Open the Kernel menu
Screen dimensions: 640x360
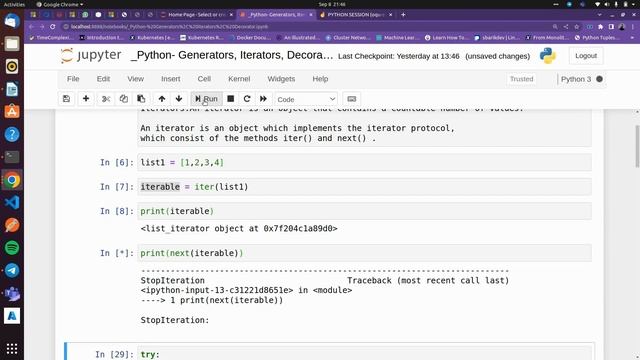click(x=239, y=79)
